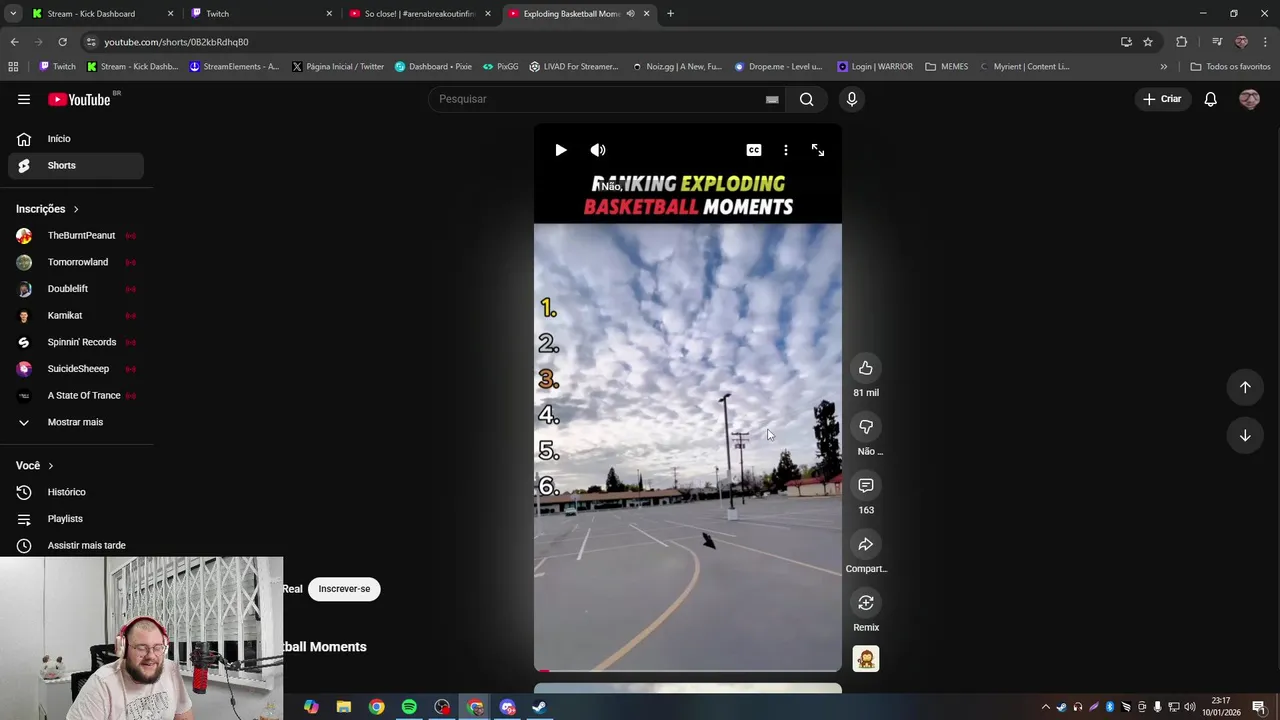Bookmark this page with the star
Screen dimensions: 1280x720
click(x=1148, y=42)
